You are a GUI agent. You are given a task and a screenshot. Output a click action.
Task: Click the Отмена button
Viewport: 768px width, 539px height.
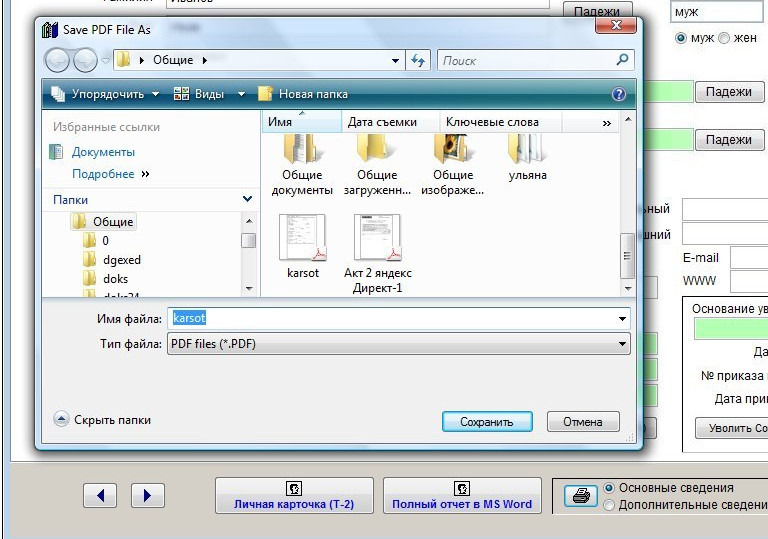[x=583, y=421]
